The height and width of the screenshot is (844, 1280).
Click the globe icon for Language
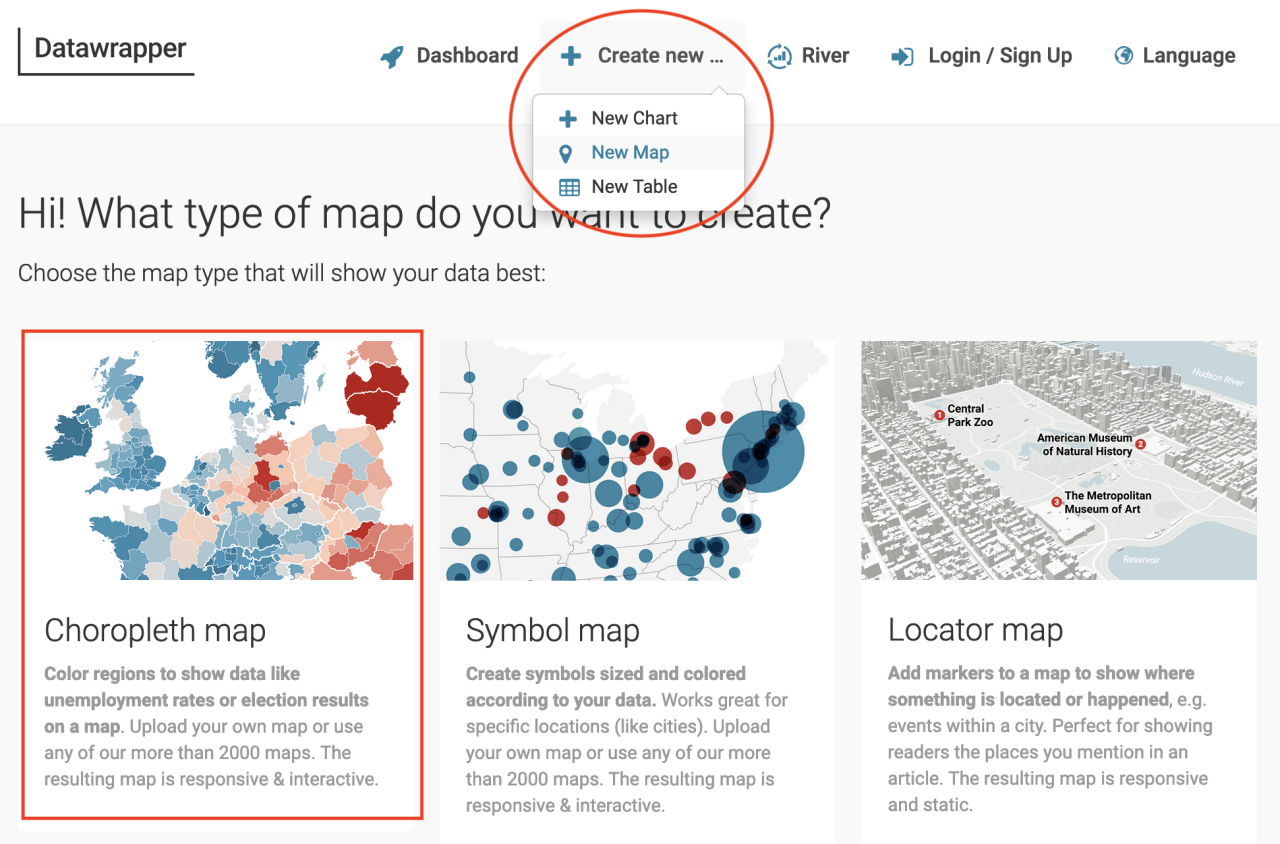(x=1124, y=56)
